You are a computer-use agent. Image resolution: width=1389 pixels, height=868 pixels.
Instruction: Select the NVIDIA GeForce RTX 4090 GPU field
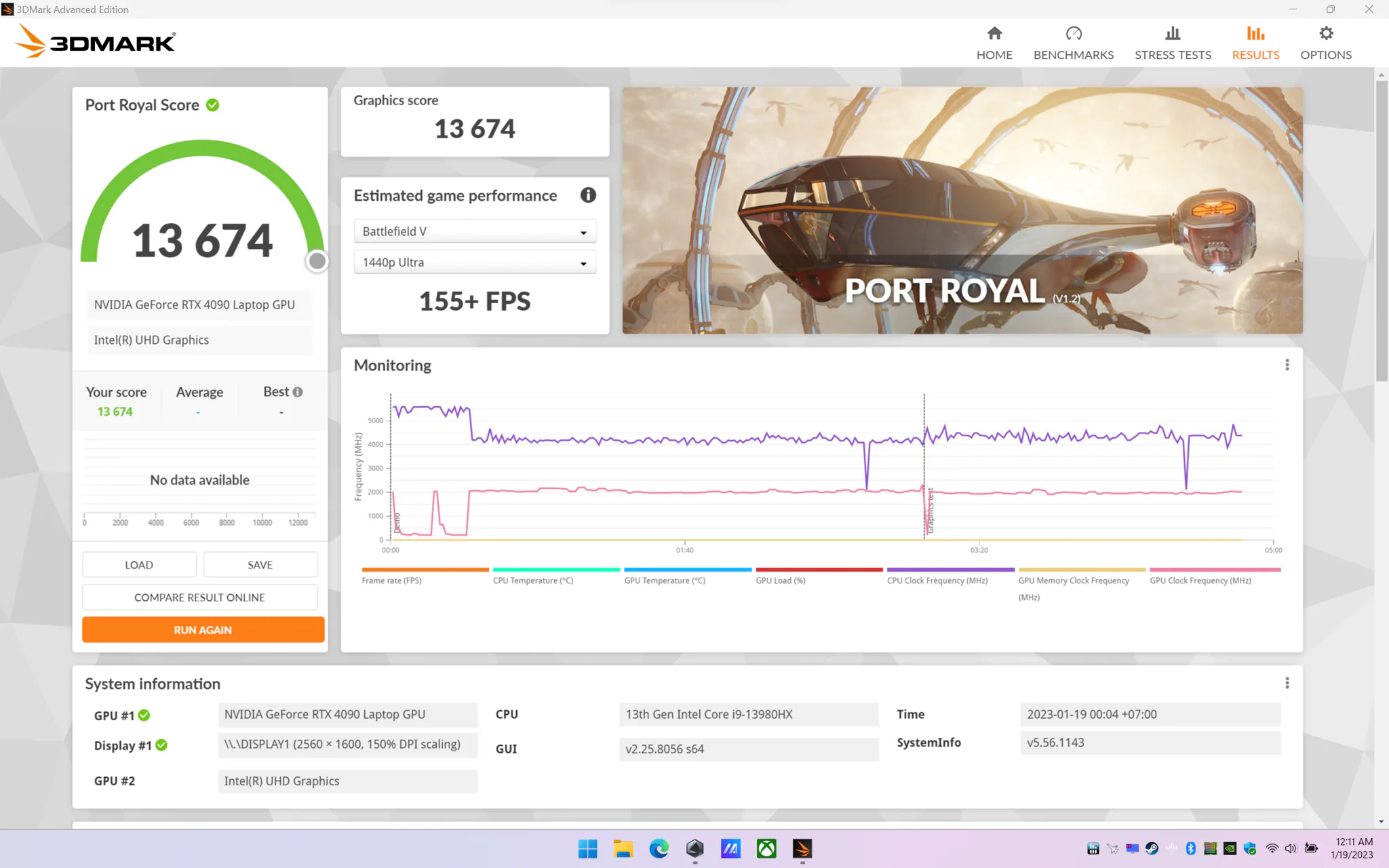(x=348, y=714)
